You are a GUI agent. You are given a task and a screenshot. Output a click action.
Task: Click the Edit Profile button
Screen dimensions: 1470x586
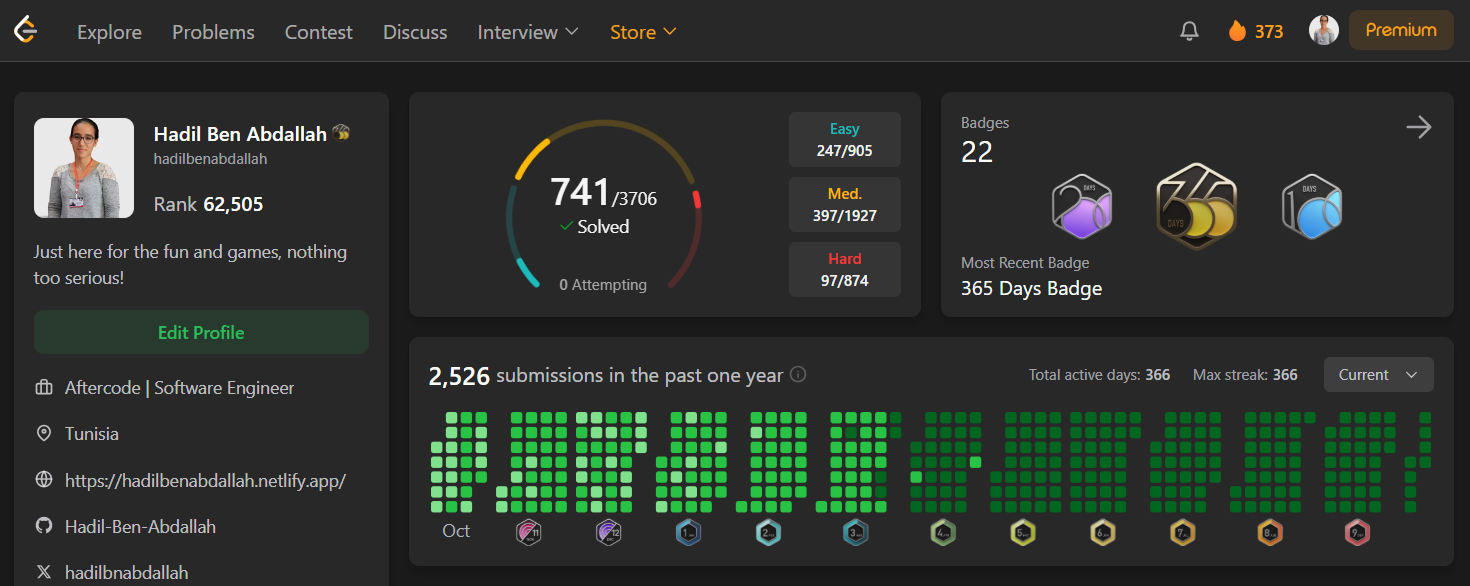[201, 332]
